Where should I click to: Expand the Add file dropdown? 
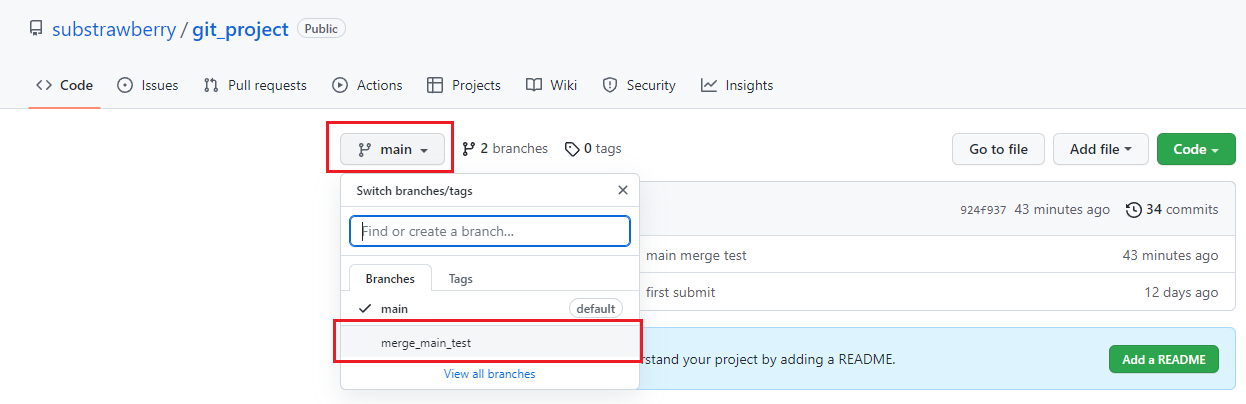click(x=1100, y=149)
